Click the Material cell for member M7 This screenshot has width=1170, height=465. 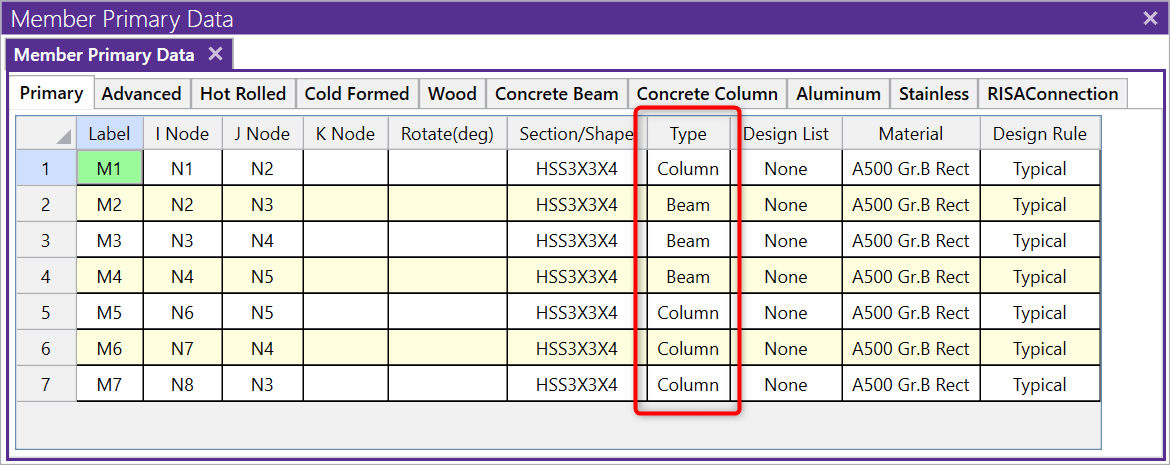(910, 385)
